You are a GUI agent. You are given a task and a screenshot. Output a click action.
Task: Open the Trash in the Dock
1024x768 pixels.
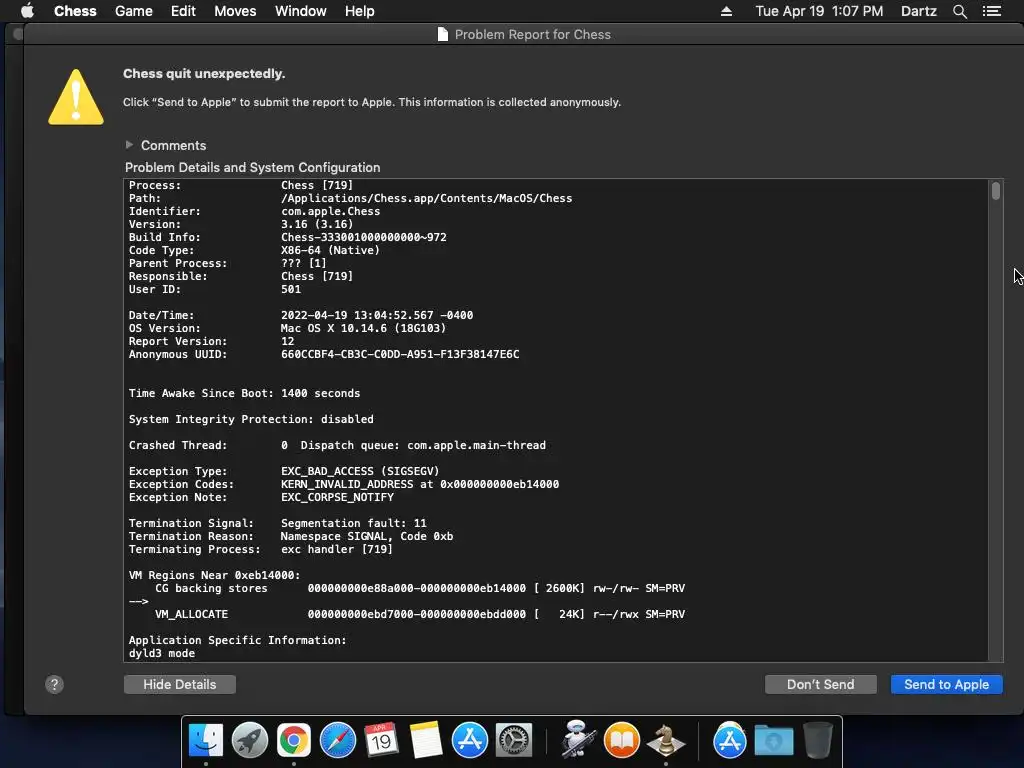click(818, 741)
